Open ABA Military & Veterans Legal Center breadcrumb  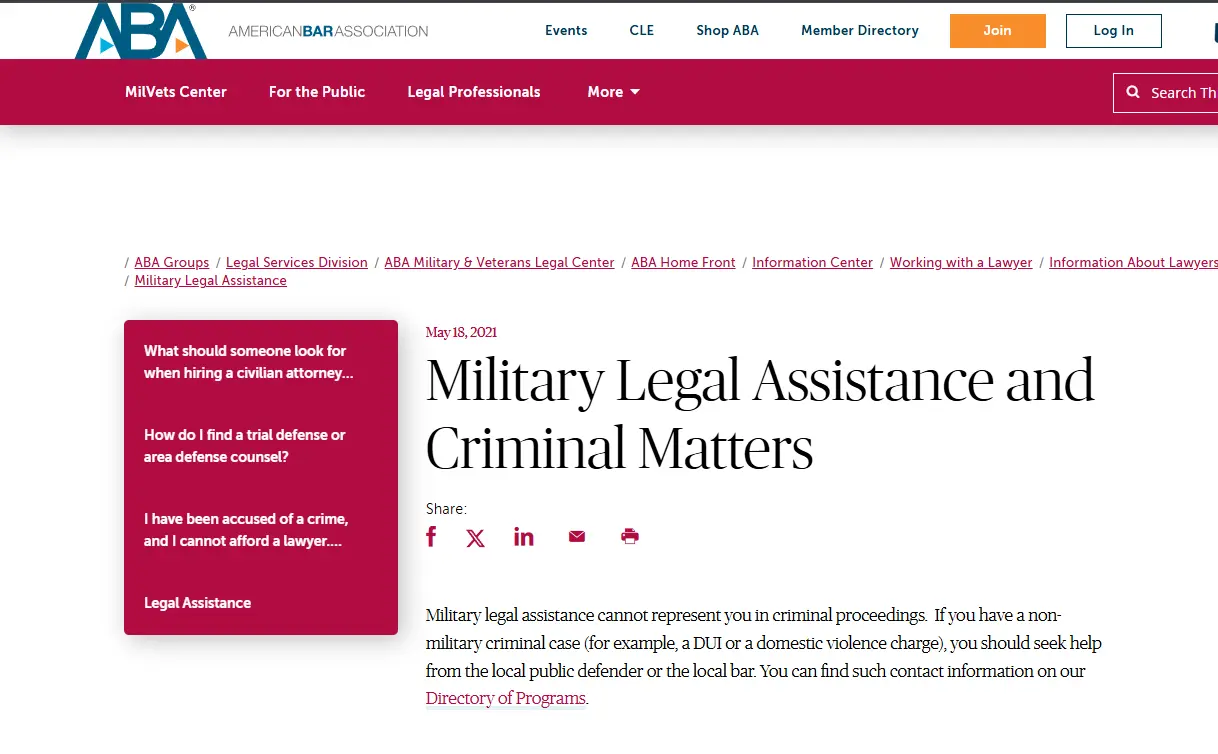(500, 262)
